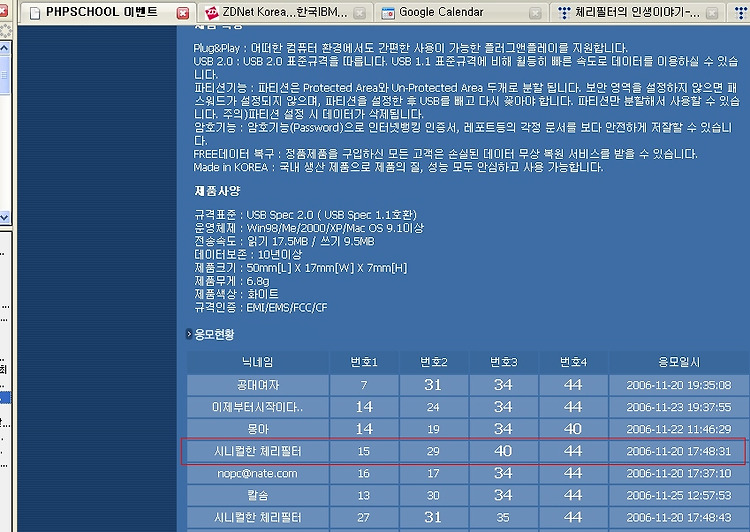Click the 규격인증 : EMI/EMS/FCC/CF line
Viewport: 750px width, 532px height.
tap(261, 307)
